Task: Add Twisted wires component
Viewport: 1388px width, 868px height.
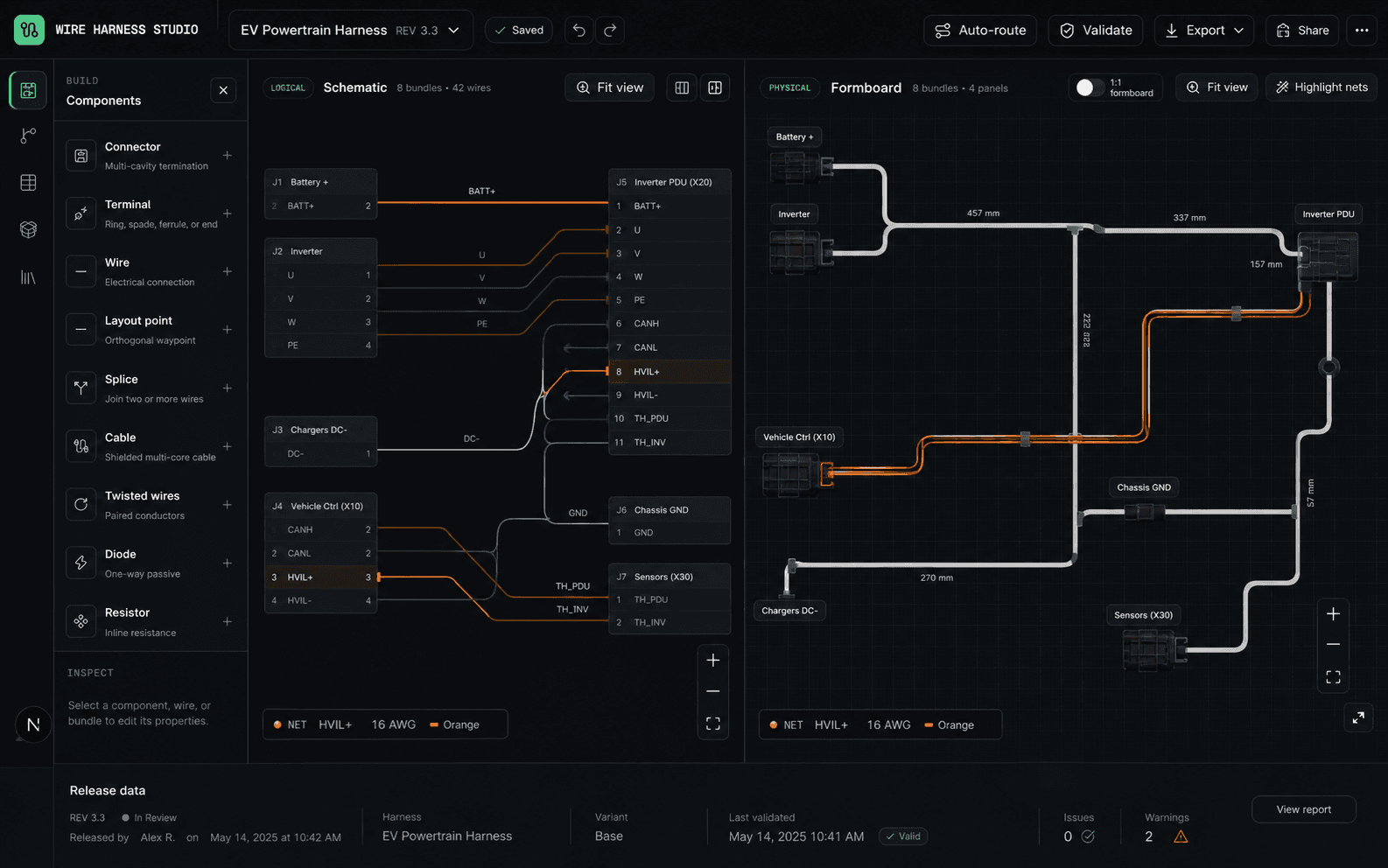Action: (x=227, y=505)
